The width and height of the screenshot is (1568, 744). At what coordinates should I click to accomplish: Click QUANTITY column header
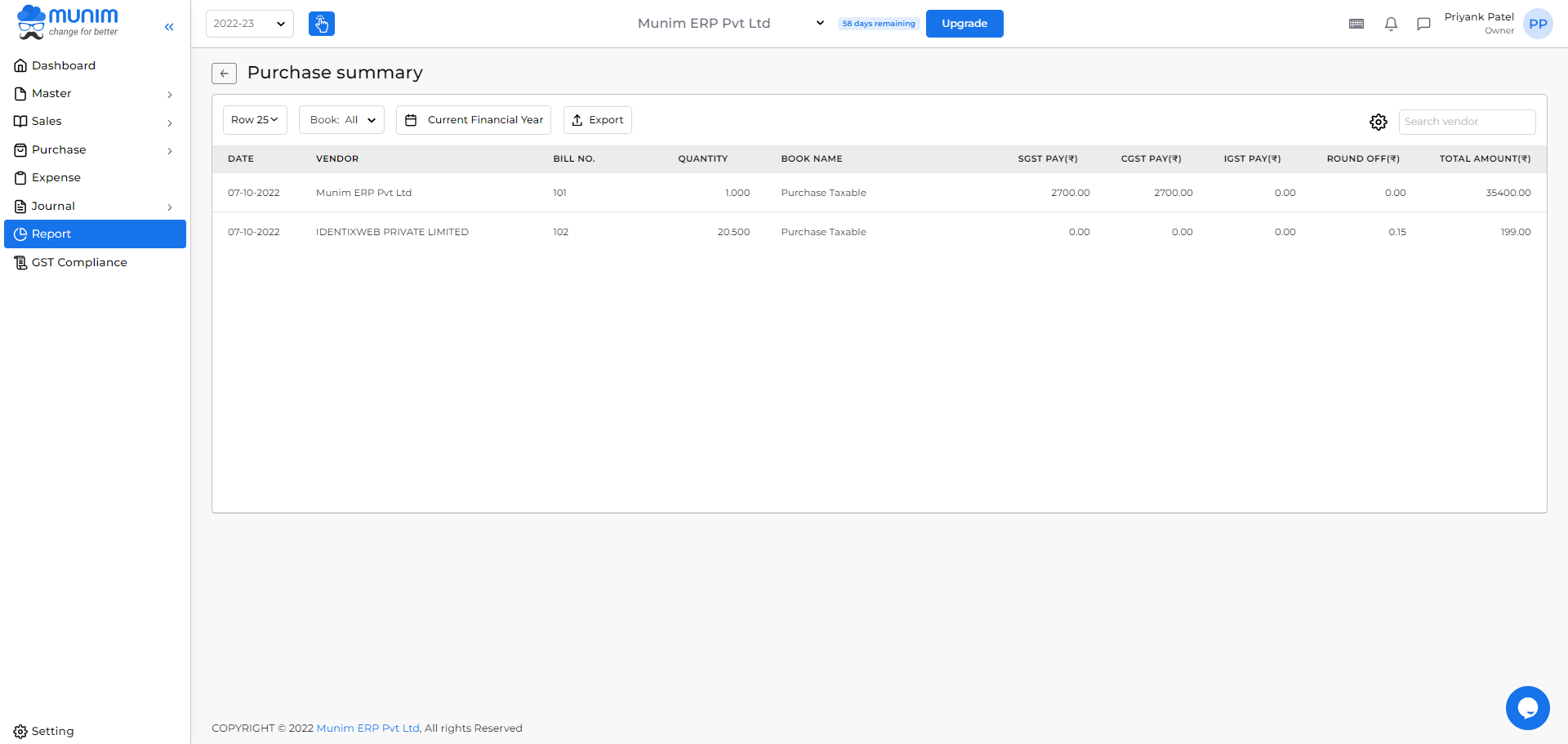(702, 159)
